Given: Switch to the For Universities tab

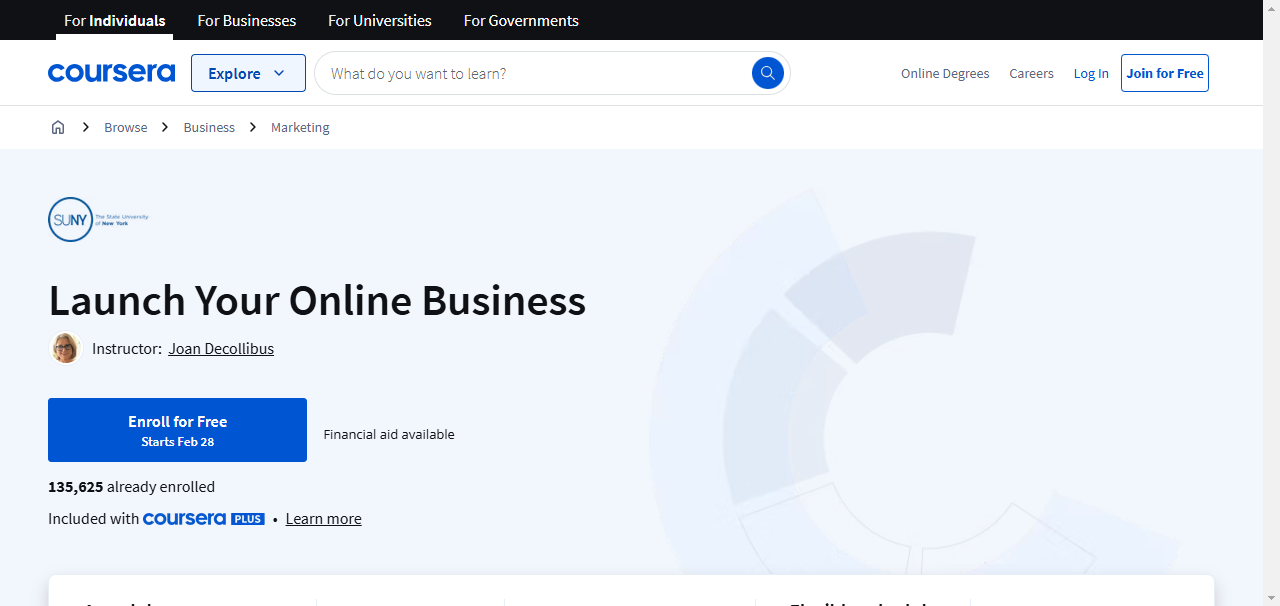Looking at the screenshot, I should coord(379,20).
